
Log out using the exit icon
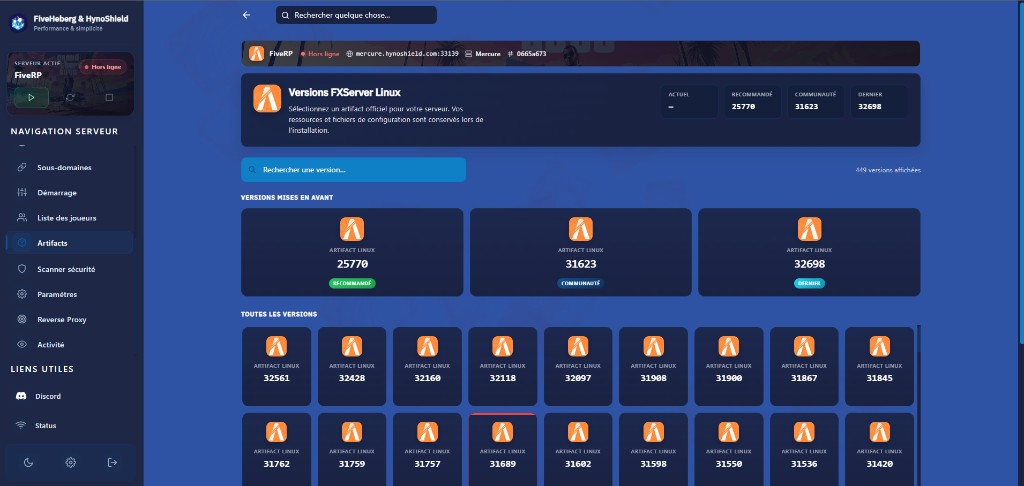[112, 462]
